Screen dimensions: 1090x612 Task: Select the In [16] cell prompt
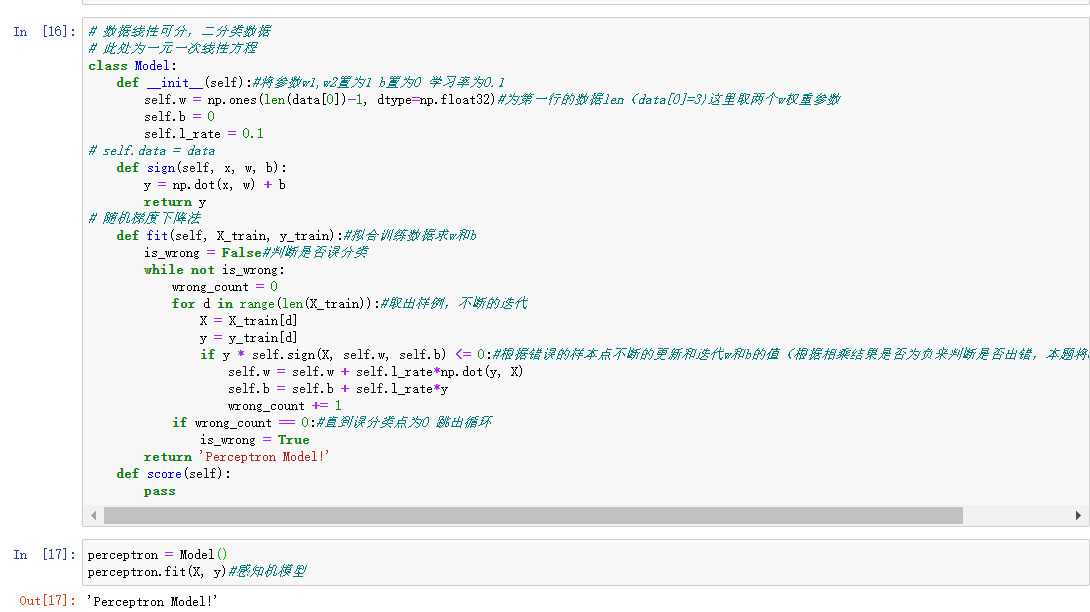(44, 31)
